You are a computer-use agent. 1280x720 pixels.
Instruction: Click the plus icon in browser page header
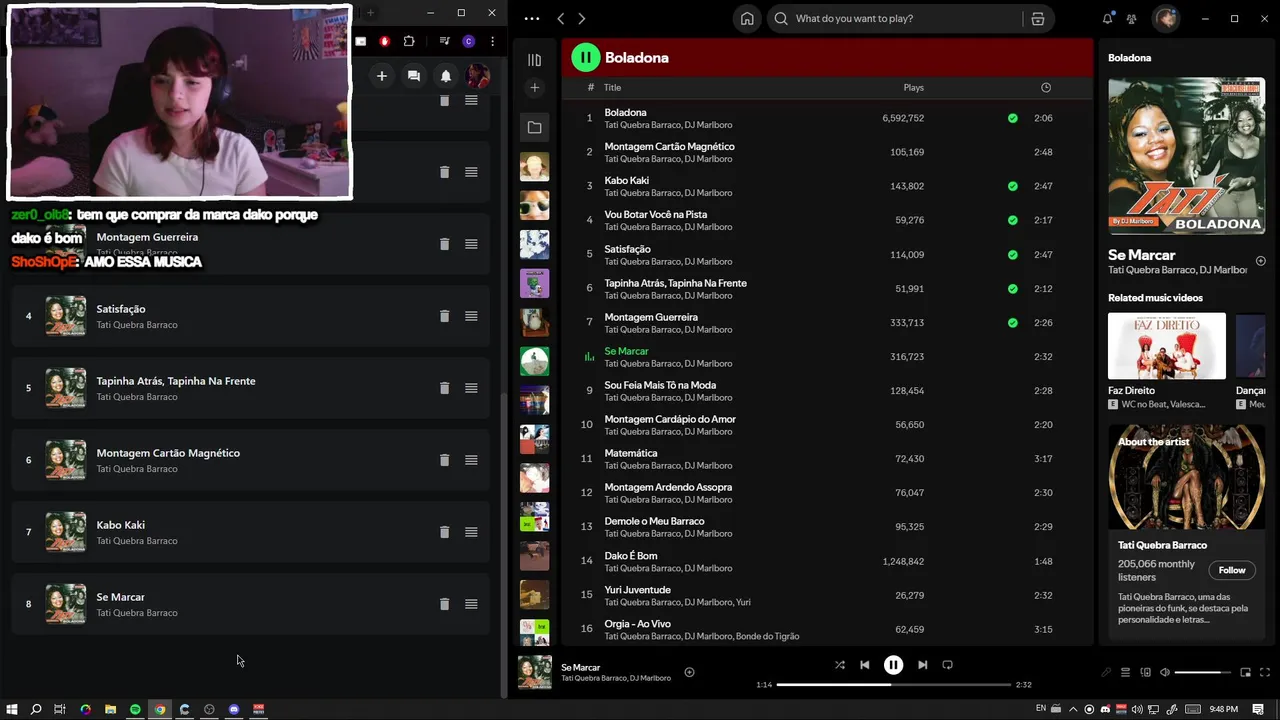(381, 76)
